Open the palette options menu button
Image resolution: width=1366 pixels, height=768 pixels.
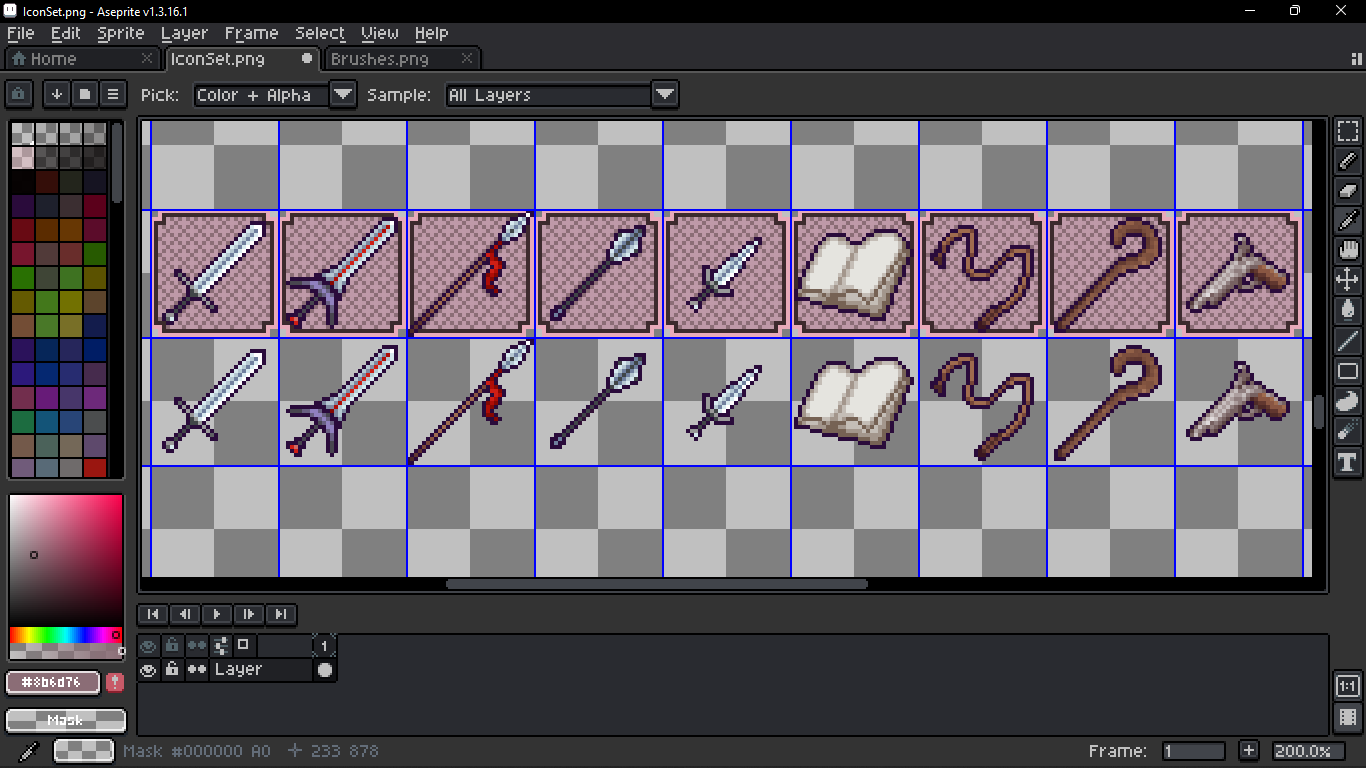(113, 95)
